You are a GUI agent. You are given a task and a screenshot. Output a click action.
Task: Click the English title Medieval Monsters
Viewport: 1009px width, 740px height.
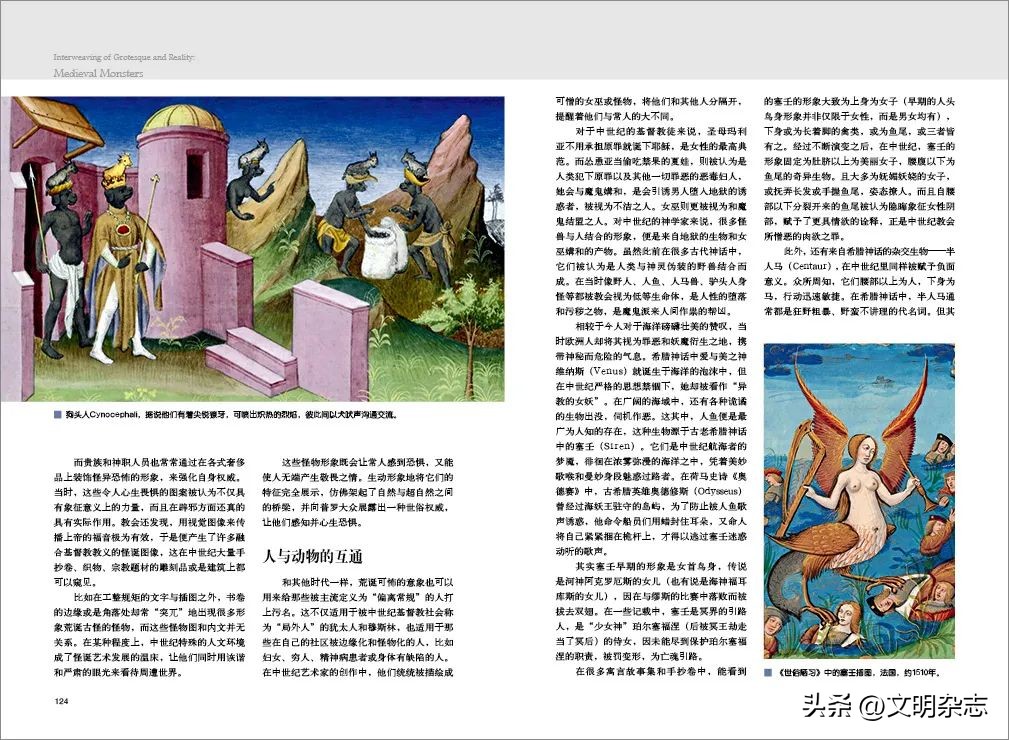point(97,74)
